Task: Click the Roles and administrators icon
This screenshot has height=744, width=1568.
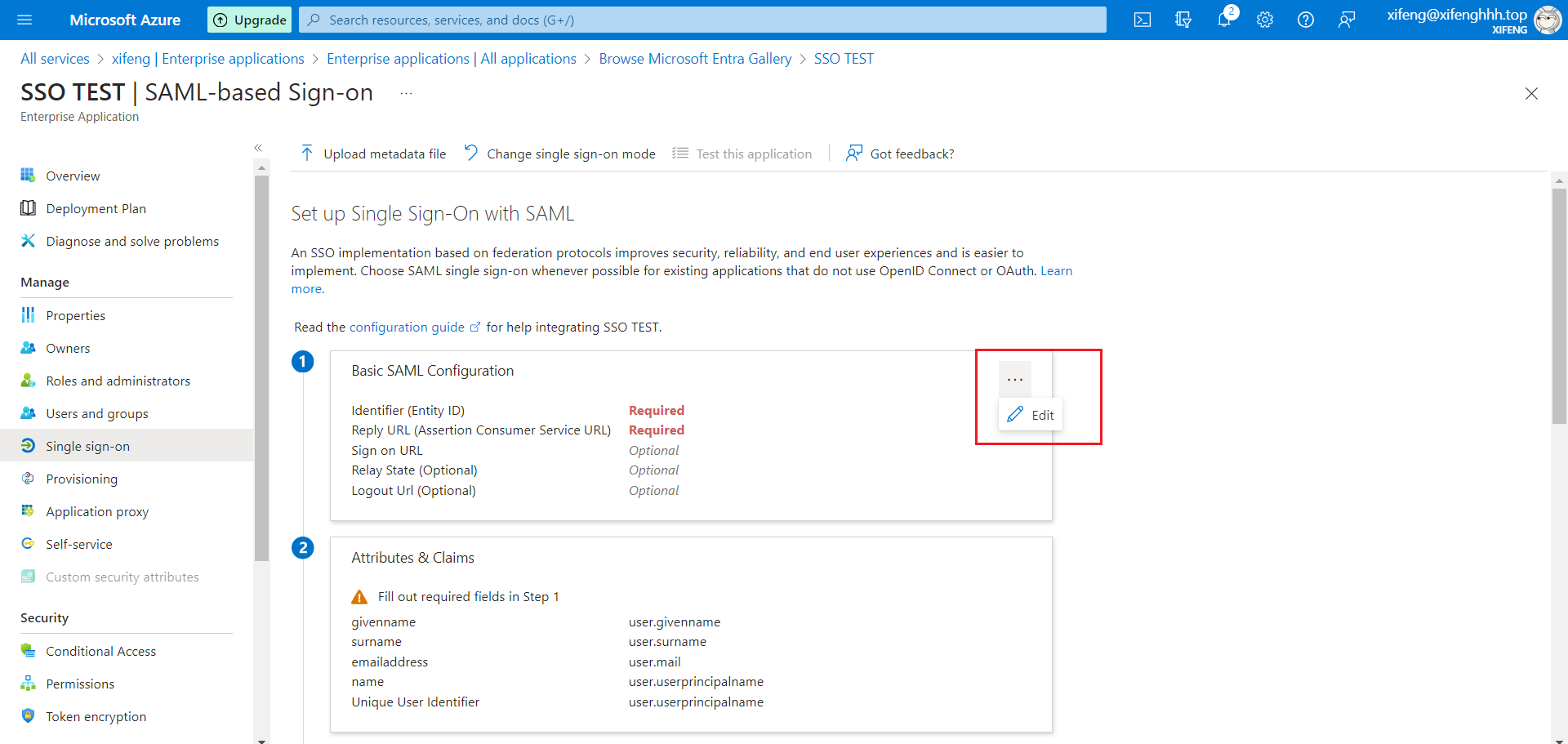Action: [28, 380]
